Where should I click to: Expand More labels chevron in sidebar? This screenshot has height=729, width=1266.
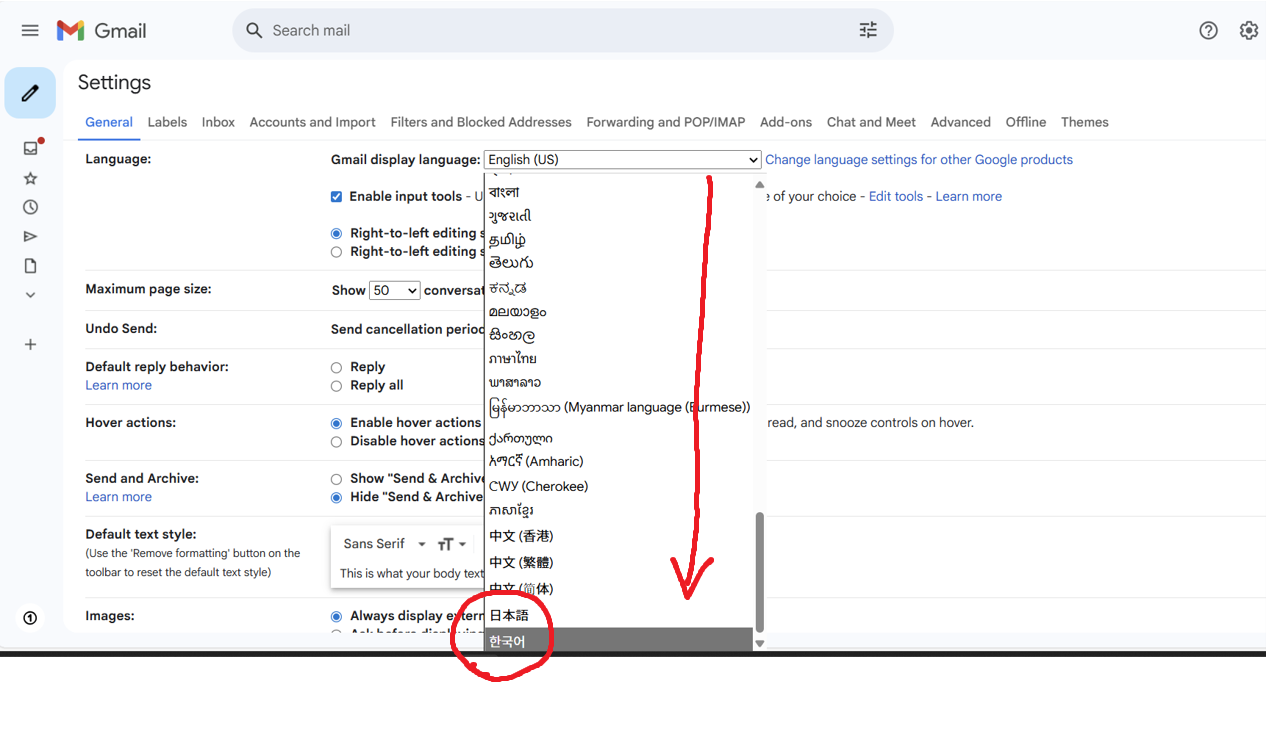point(30,295)
